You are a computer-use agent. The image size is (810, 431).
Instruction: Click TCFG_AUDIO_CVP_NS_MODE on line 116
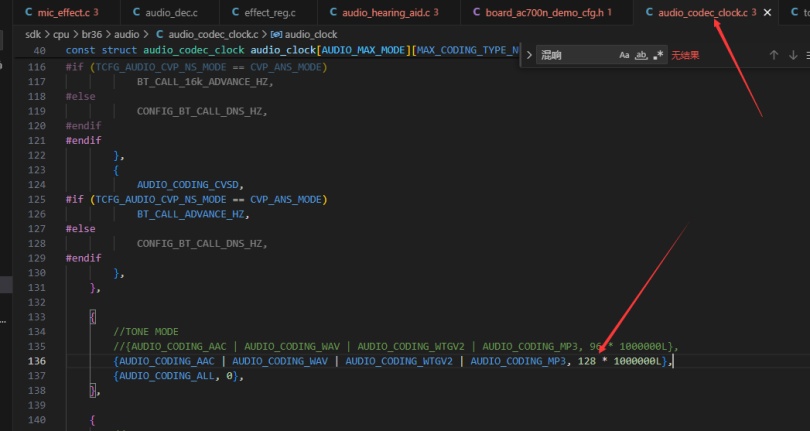161,67
